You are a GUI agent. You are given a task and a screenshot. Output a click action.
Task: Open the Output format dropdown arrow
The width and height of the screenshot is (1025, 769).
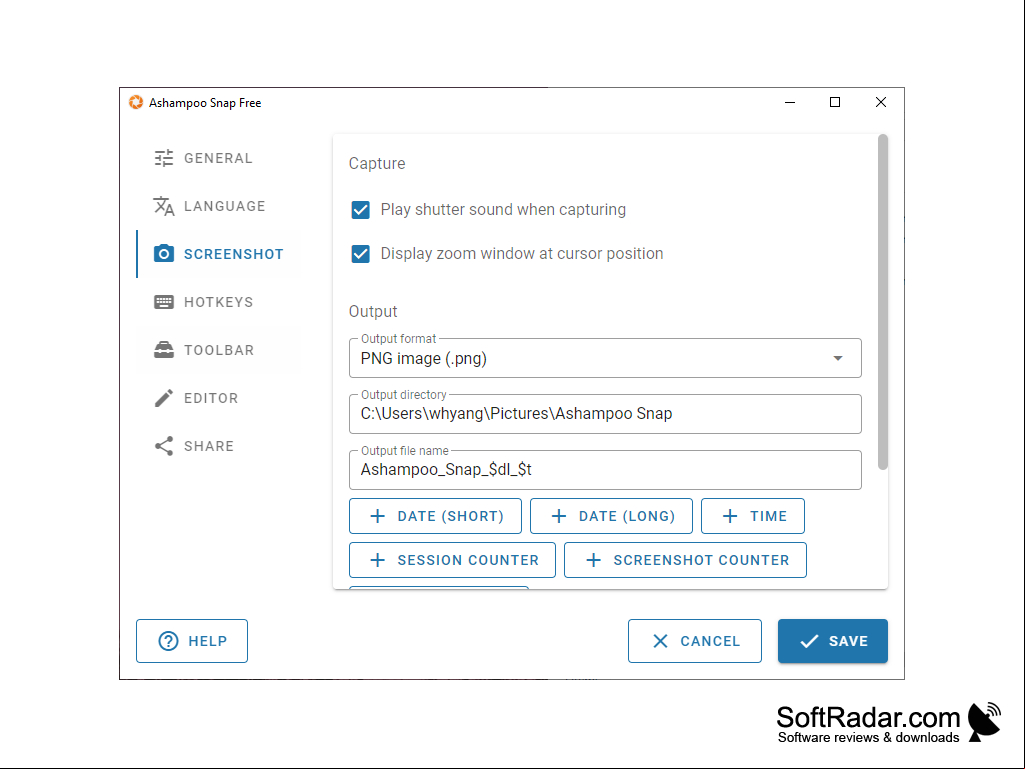click(x=837, y=358)
